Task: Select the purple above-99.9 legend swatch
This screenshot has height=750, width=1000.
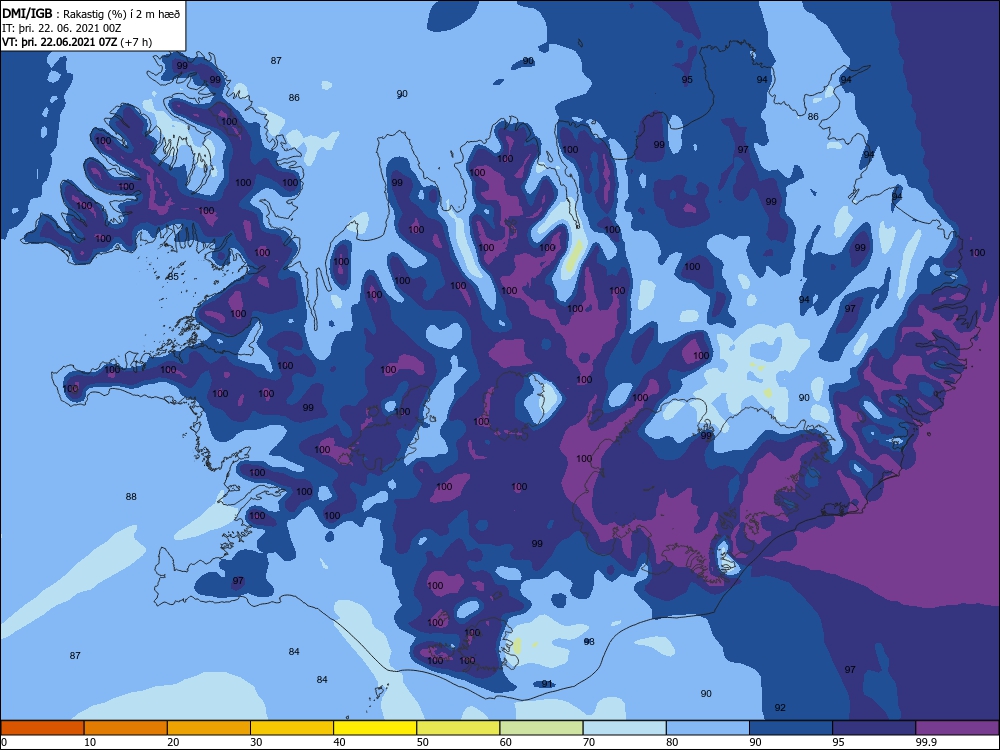Action: [957, 728]
